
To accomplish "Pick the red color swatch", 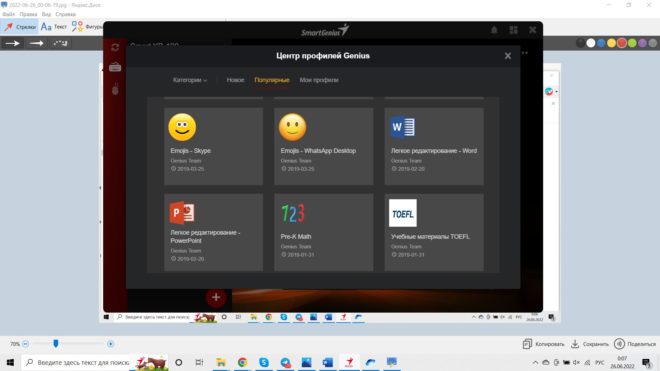I will coord(622,43).
